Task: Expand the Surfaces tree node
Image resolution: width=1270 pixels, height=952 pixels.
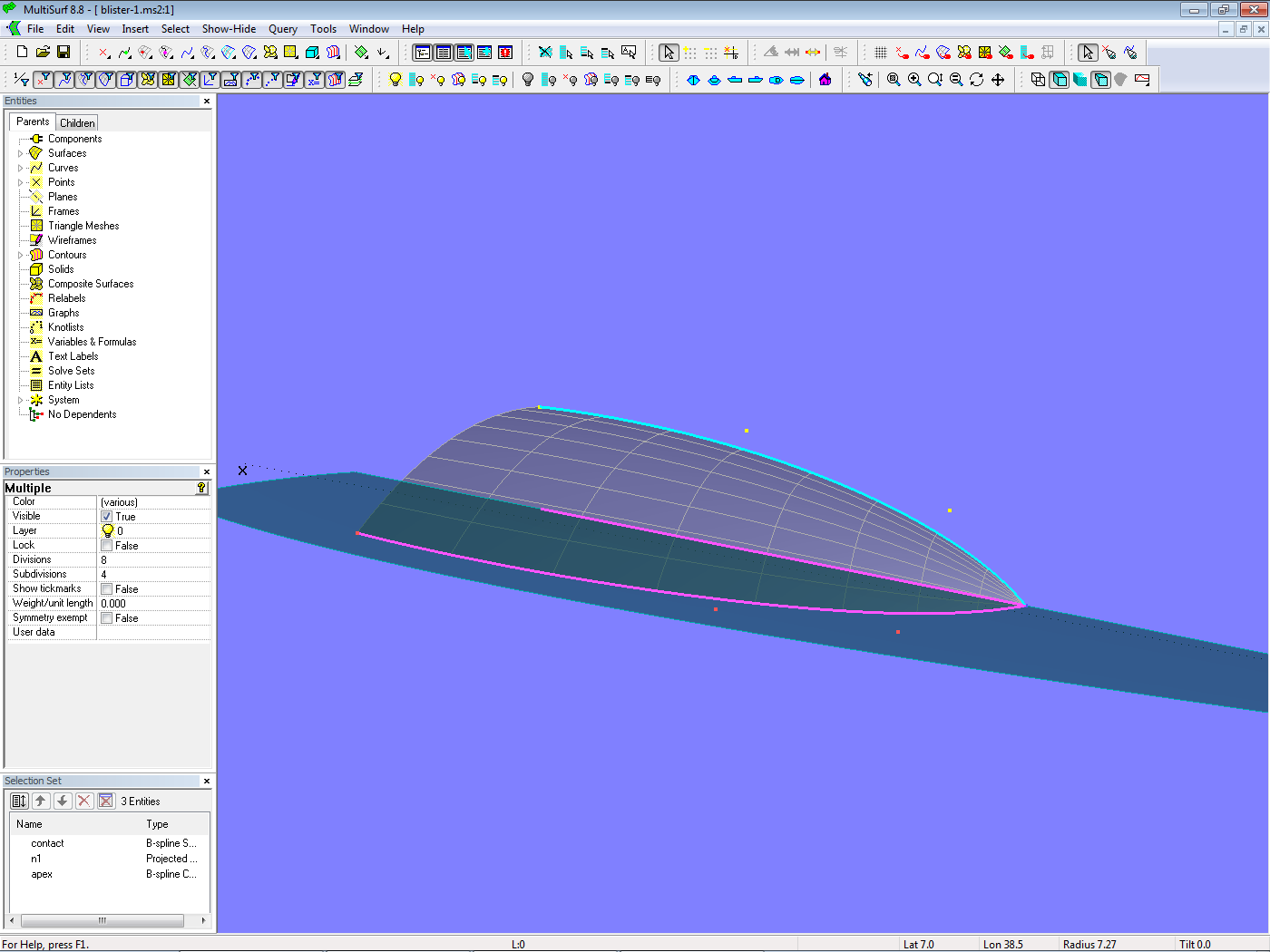Action: pos(21,154)
